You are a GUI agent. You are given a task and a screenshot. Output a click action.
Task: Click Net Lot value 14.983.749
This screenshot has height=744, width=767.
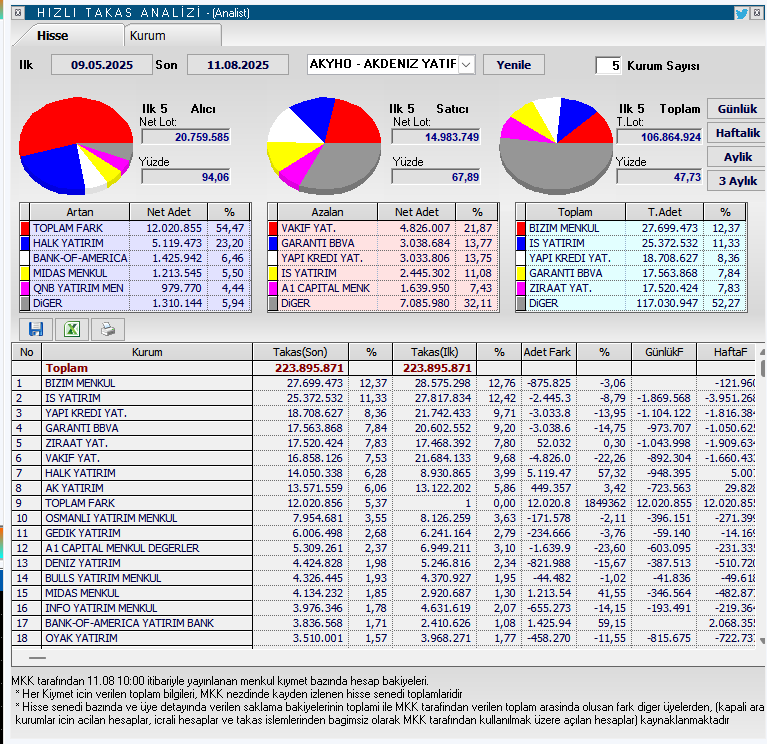(x=436, y=137)
